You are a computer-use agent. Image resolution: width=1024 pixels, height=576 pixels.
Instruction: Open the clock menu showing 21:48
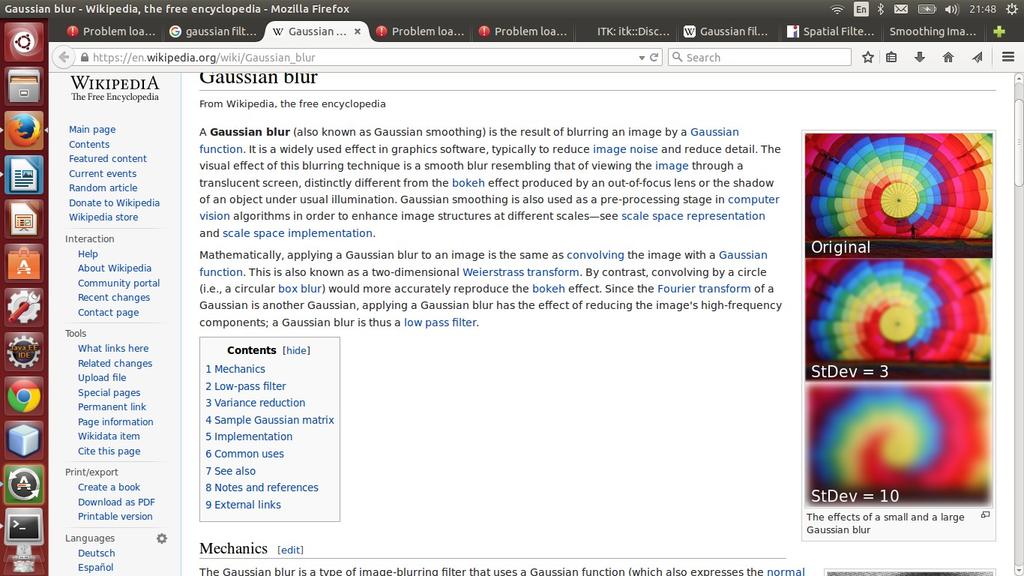pyautogui.click(x=983, y=9)
